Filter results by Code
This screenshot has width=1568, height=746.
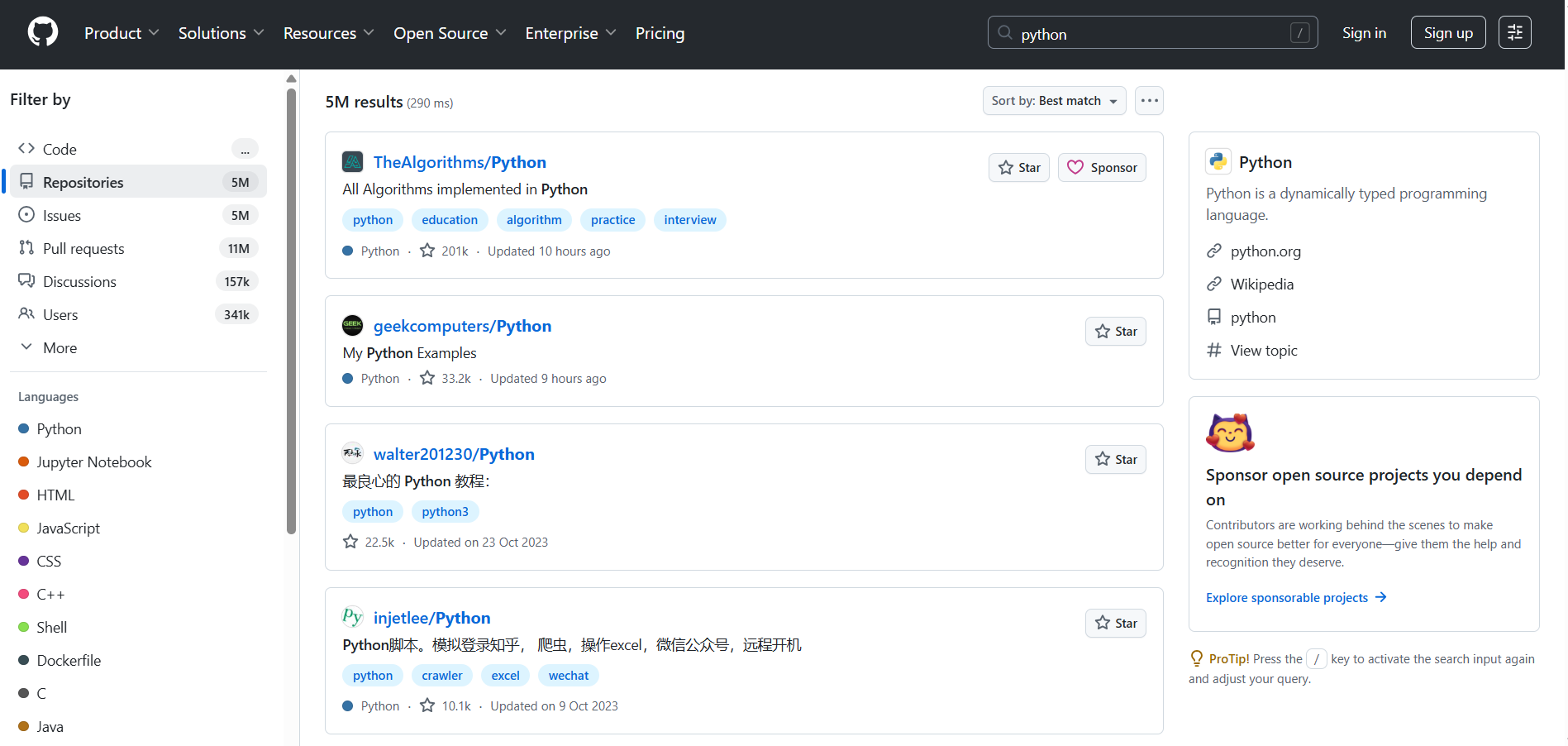click(138, 149)
